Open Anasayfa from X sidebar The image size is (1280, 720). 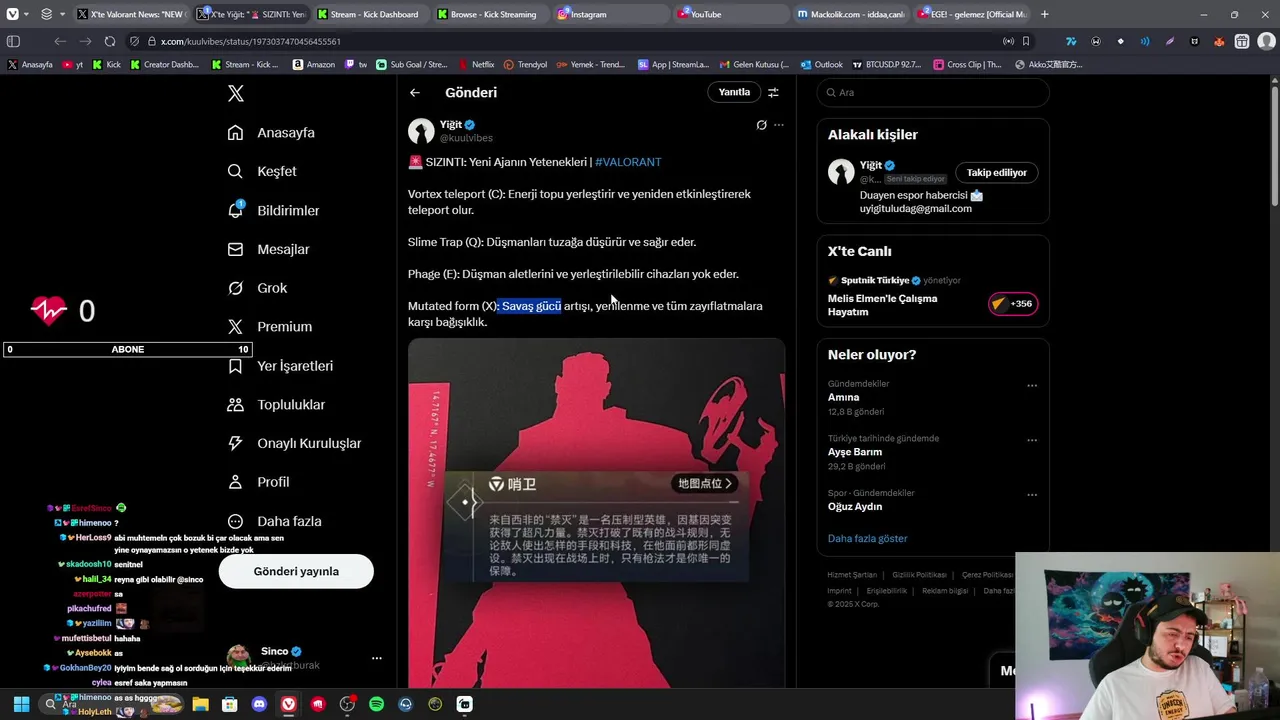coord(271,133)
